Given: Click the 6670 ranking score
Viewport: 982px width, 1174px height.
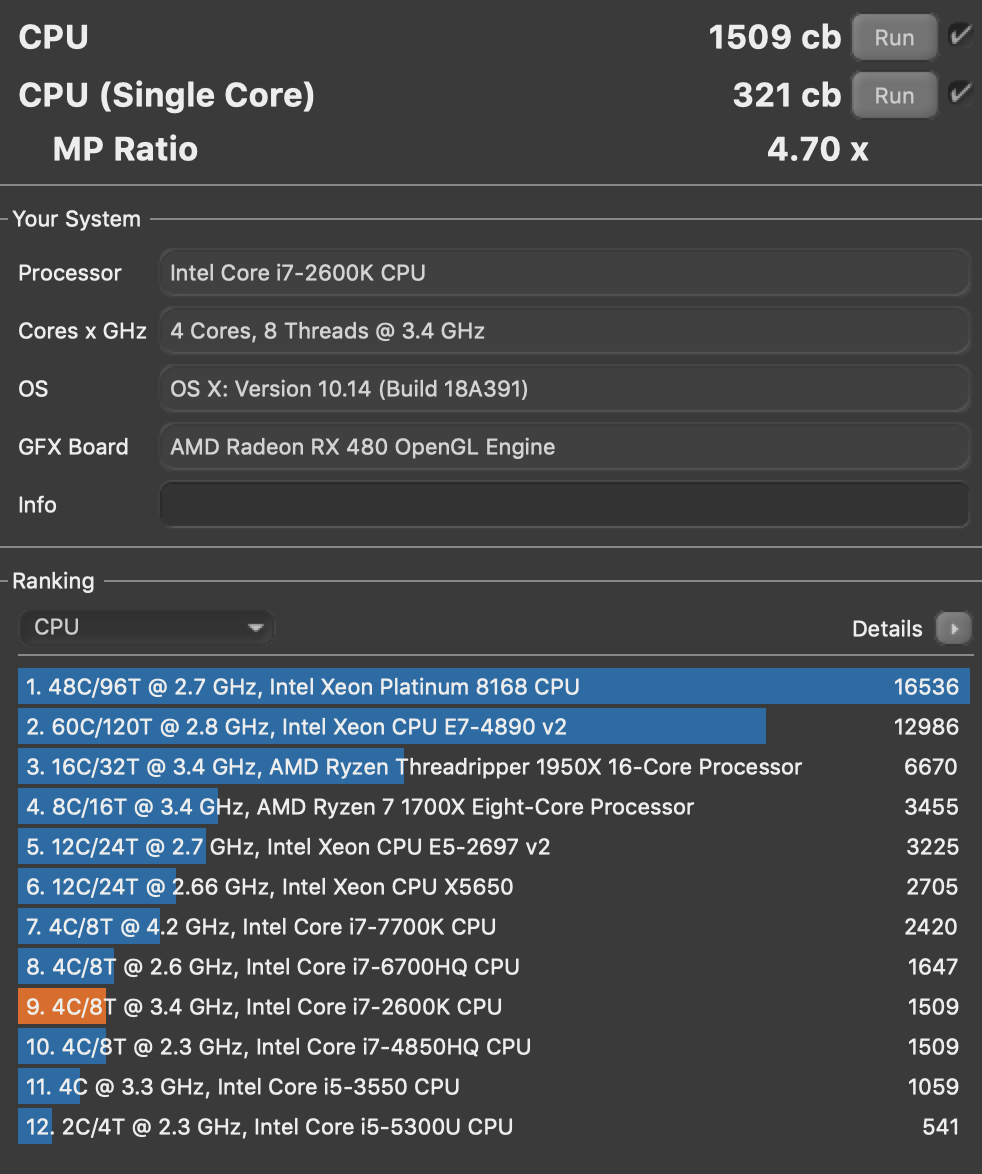Looking at the screenshot, I should point(931,767).
